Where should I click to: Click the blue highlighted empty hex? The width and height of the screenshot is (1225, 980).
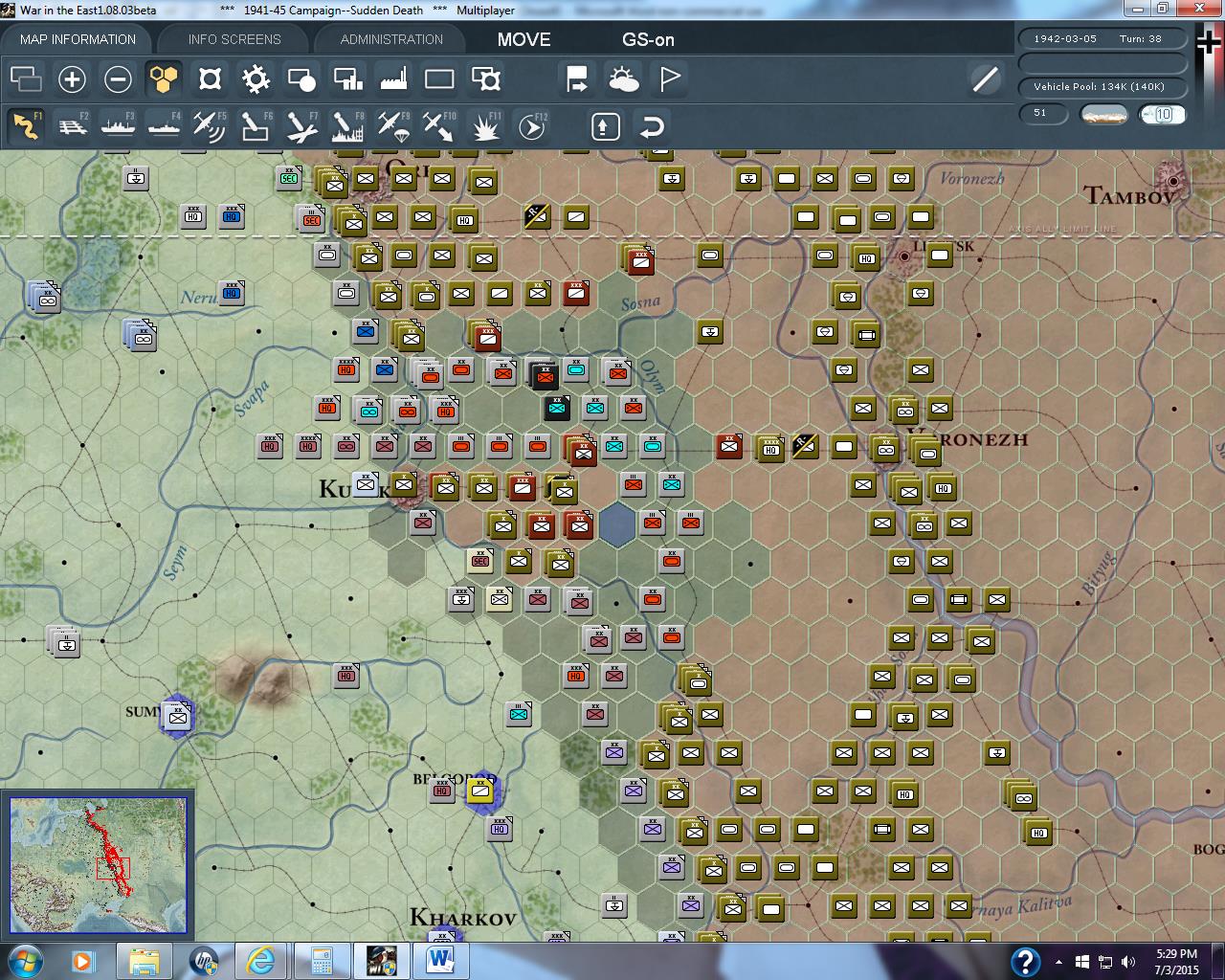point(617,524)
